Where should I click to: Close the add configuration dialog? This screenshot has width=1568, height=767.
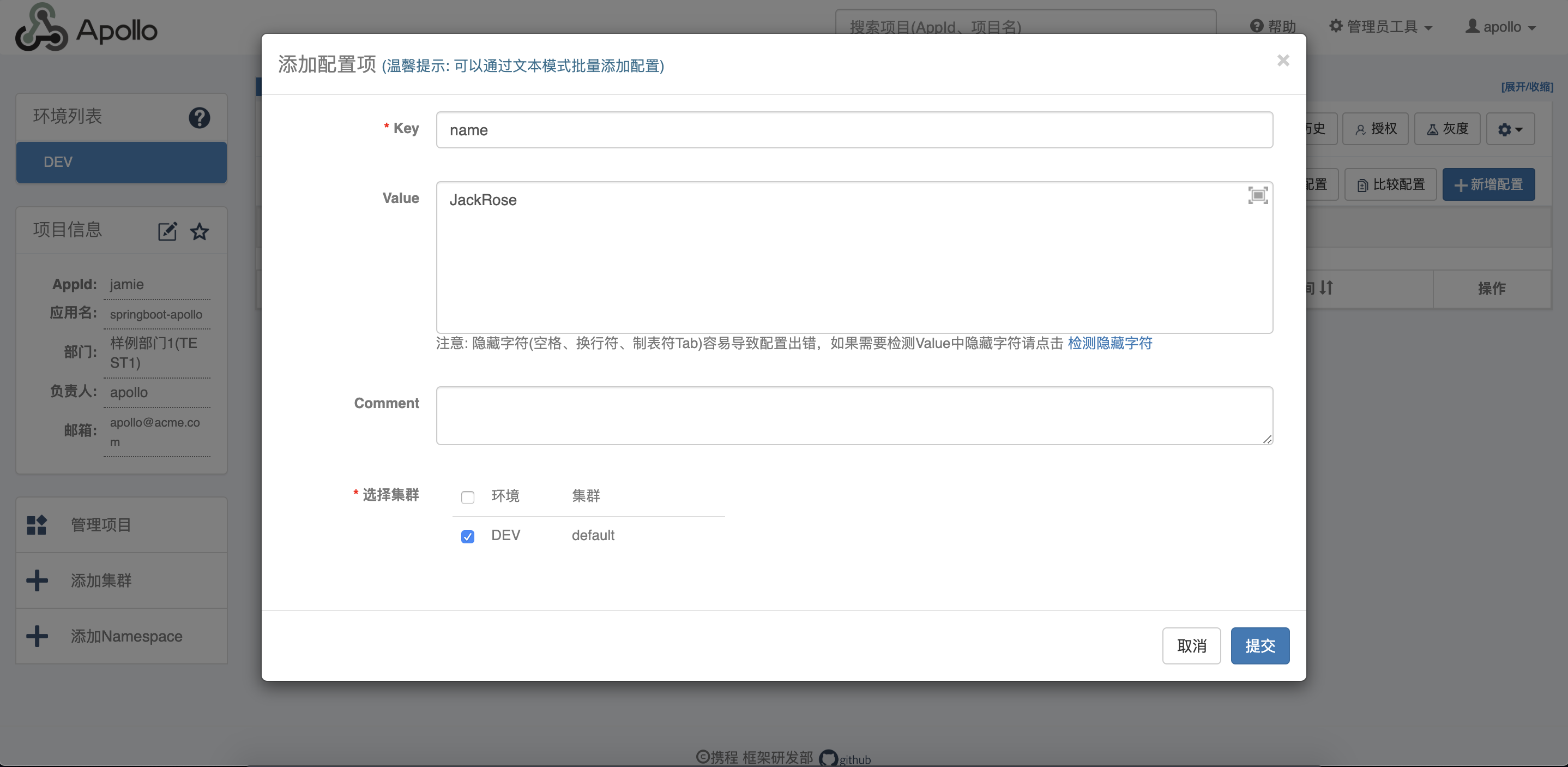(1283, 61)
